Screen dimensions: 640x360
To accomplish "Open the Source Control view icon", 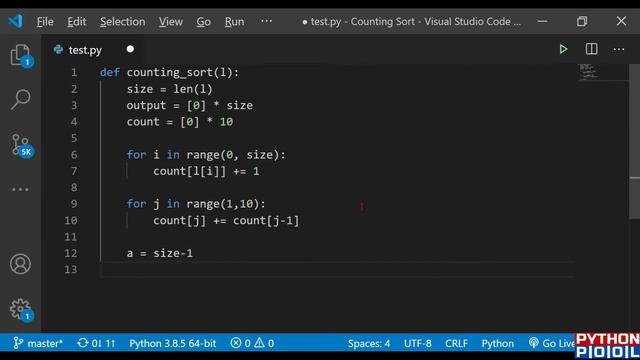I will [21, 146].
